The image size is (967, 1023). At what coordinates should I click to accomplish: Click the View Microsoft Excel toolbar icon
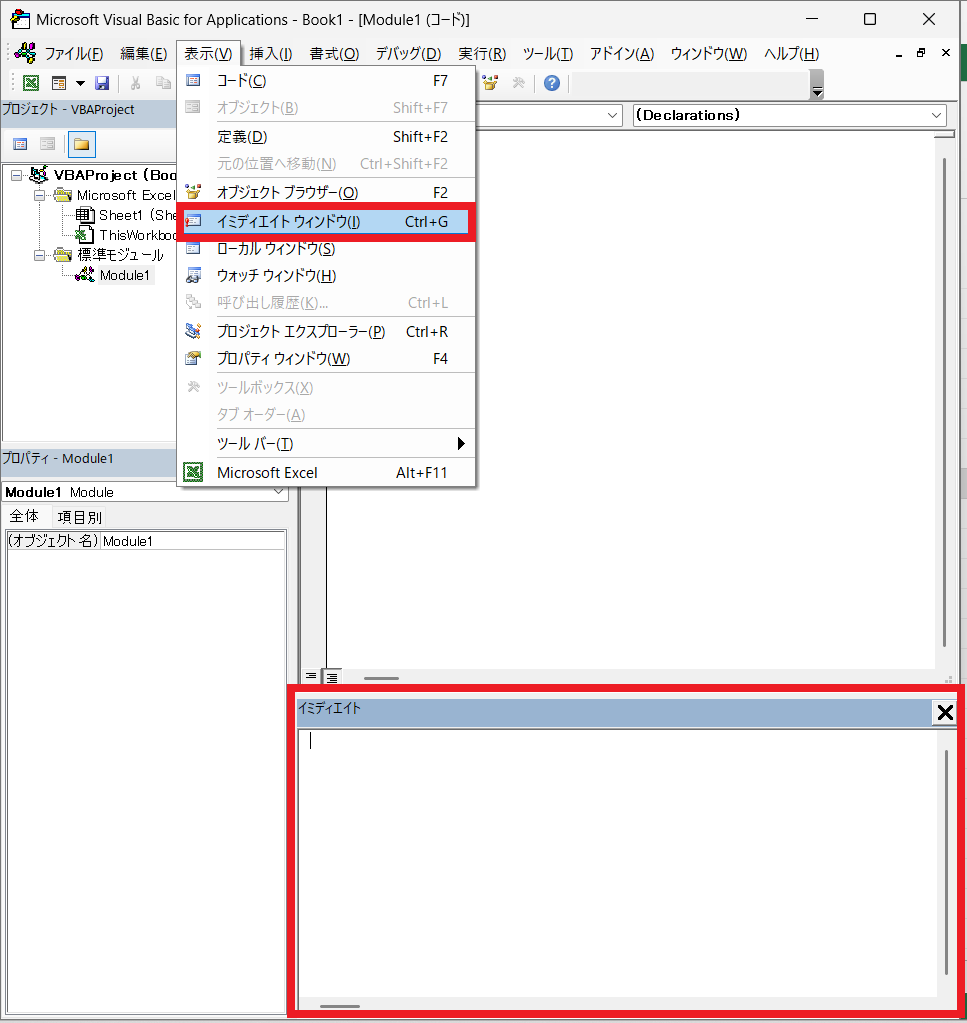[31, 83]
